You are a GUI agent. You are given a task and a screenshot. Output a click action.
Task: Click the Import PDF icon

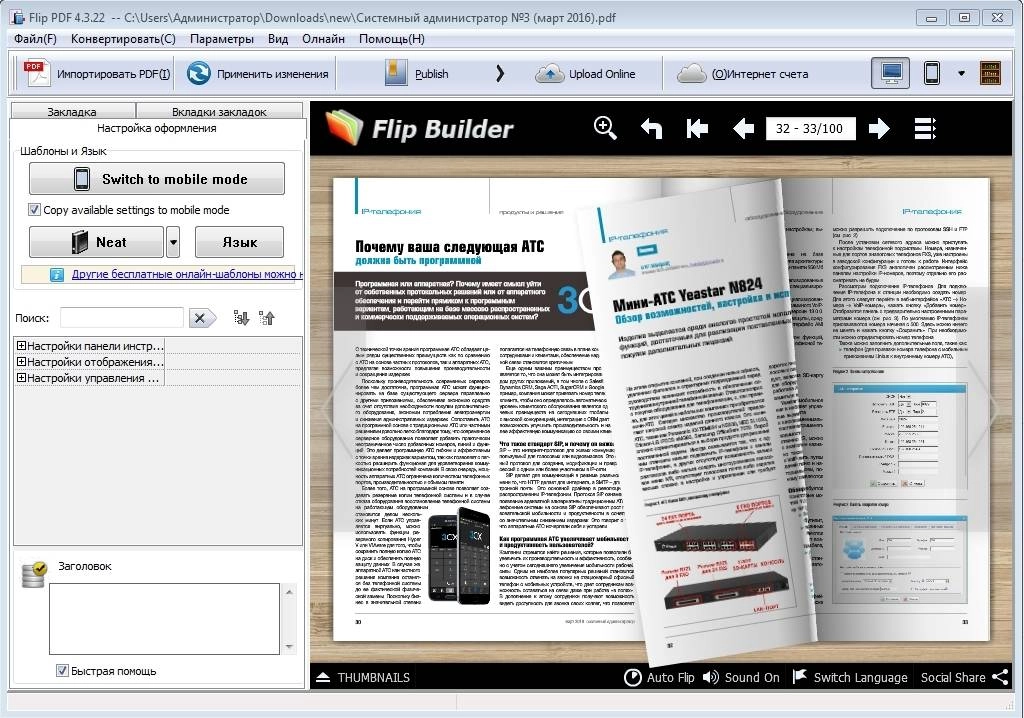point(37,73)
